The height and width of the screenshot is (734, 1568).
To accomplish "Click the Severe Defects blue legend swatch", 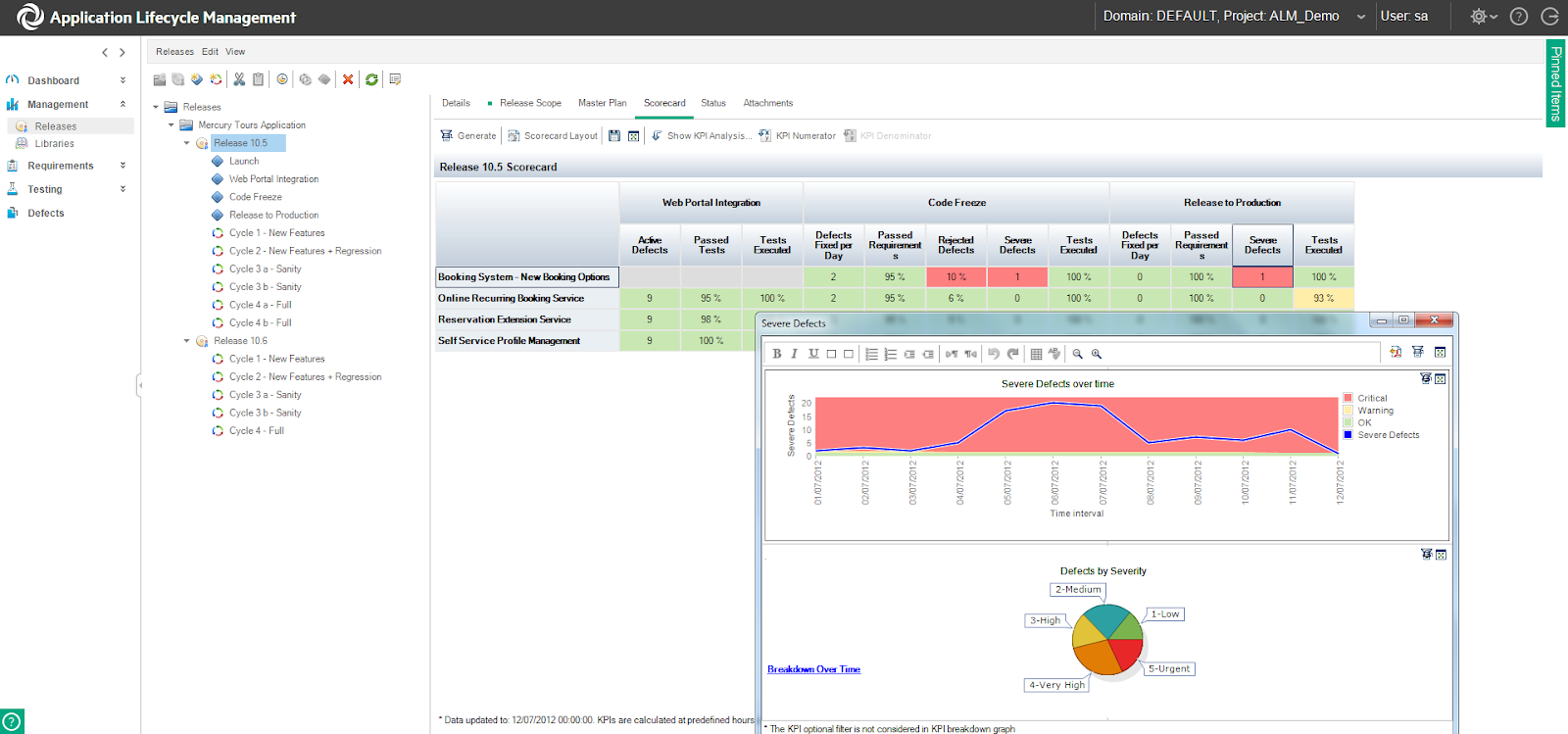I will coord(1347,434).
